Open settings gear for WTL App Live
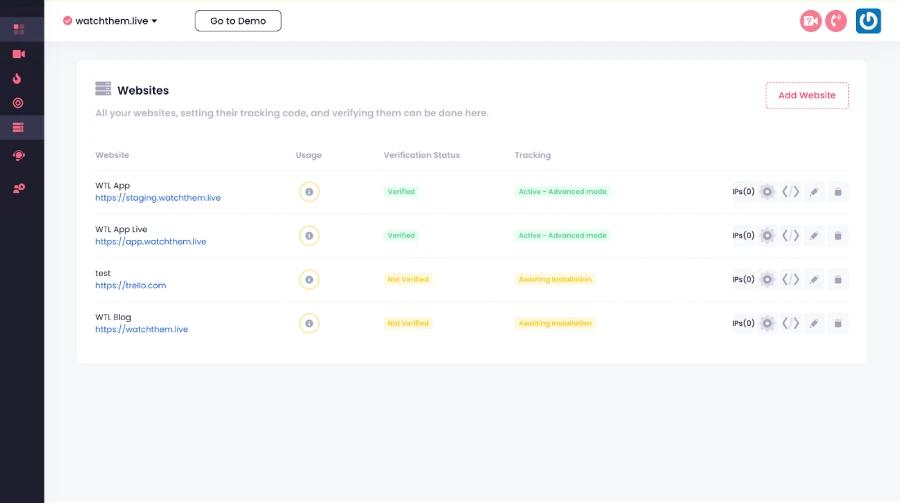Screen dimensions: 900x503 pos(767,235)
